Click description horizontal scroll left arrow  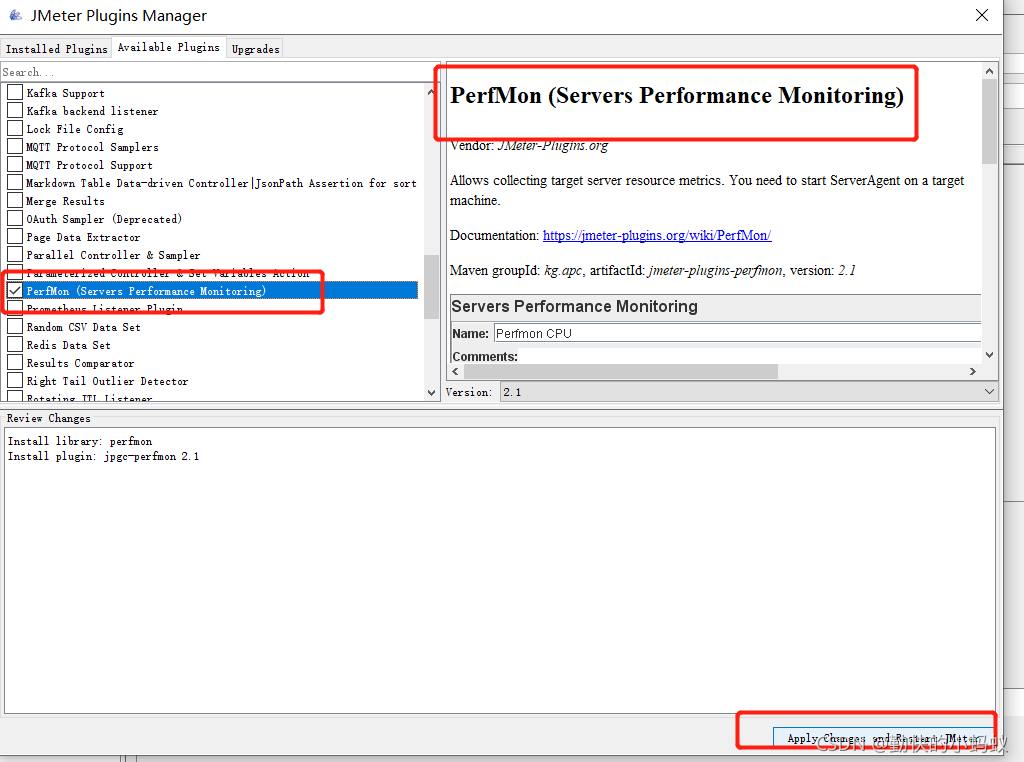455,371
